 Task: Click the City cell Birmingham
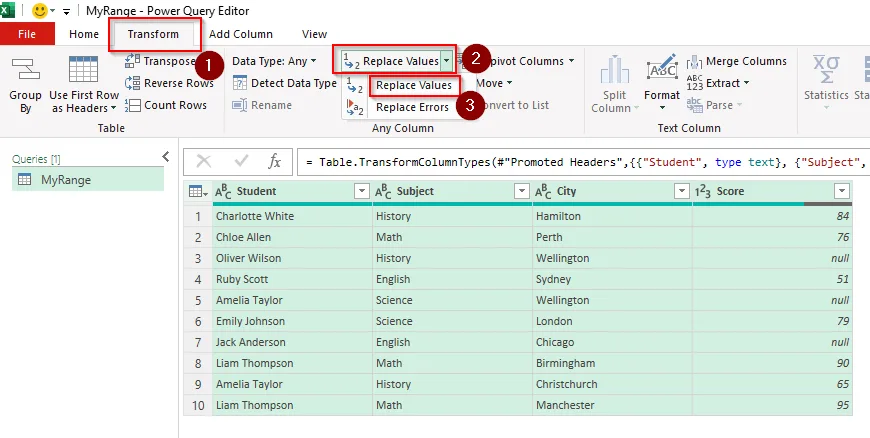click(613, 363)
